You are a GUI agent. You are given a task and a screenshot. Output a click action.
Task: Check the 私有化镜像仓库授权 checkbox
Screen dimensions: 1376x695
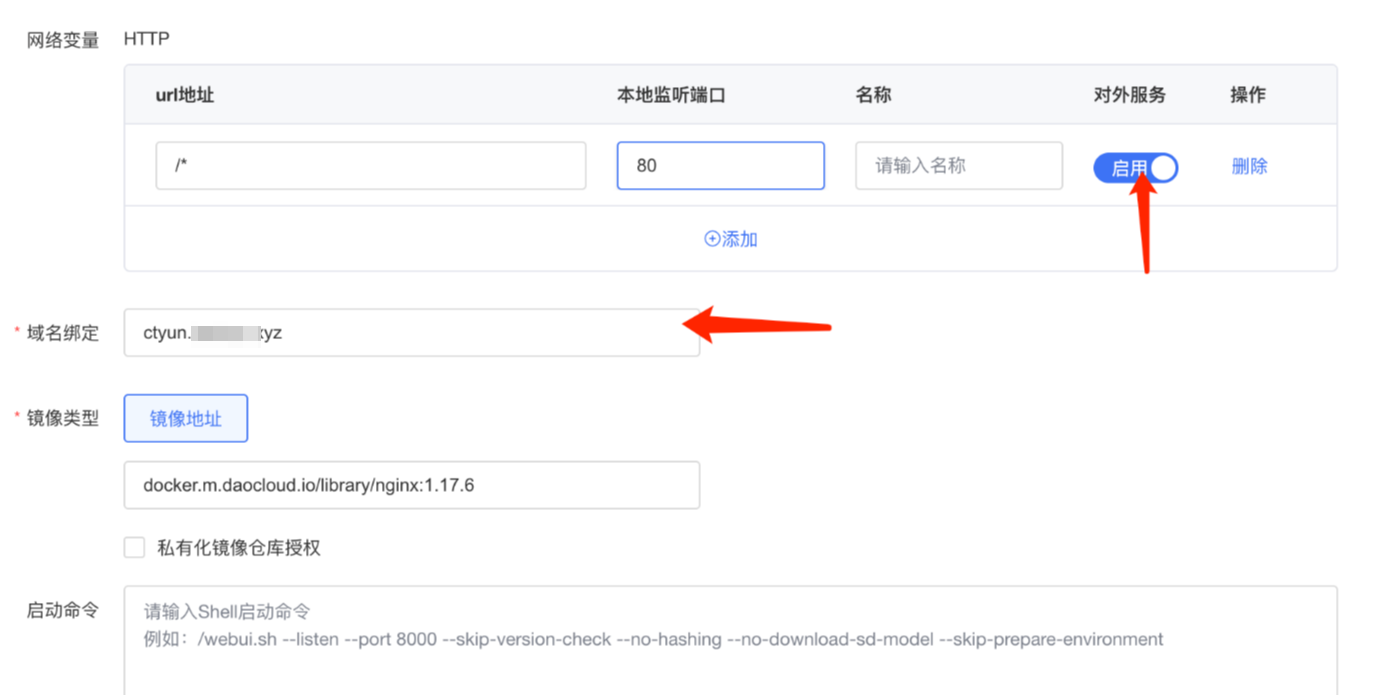[135, 547]
